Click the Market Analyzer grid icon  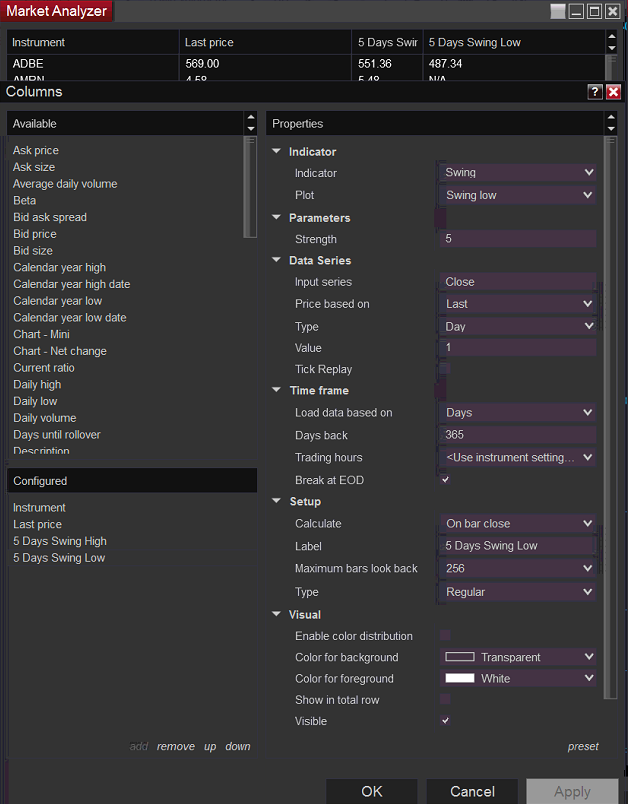pyautogui.click(x=557, y=12)
